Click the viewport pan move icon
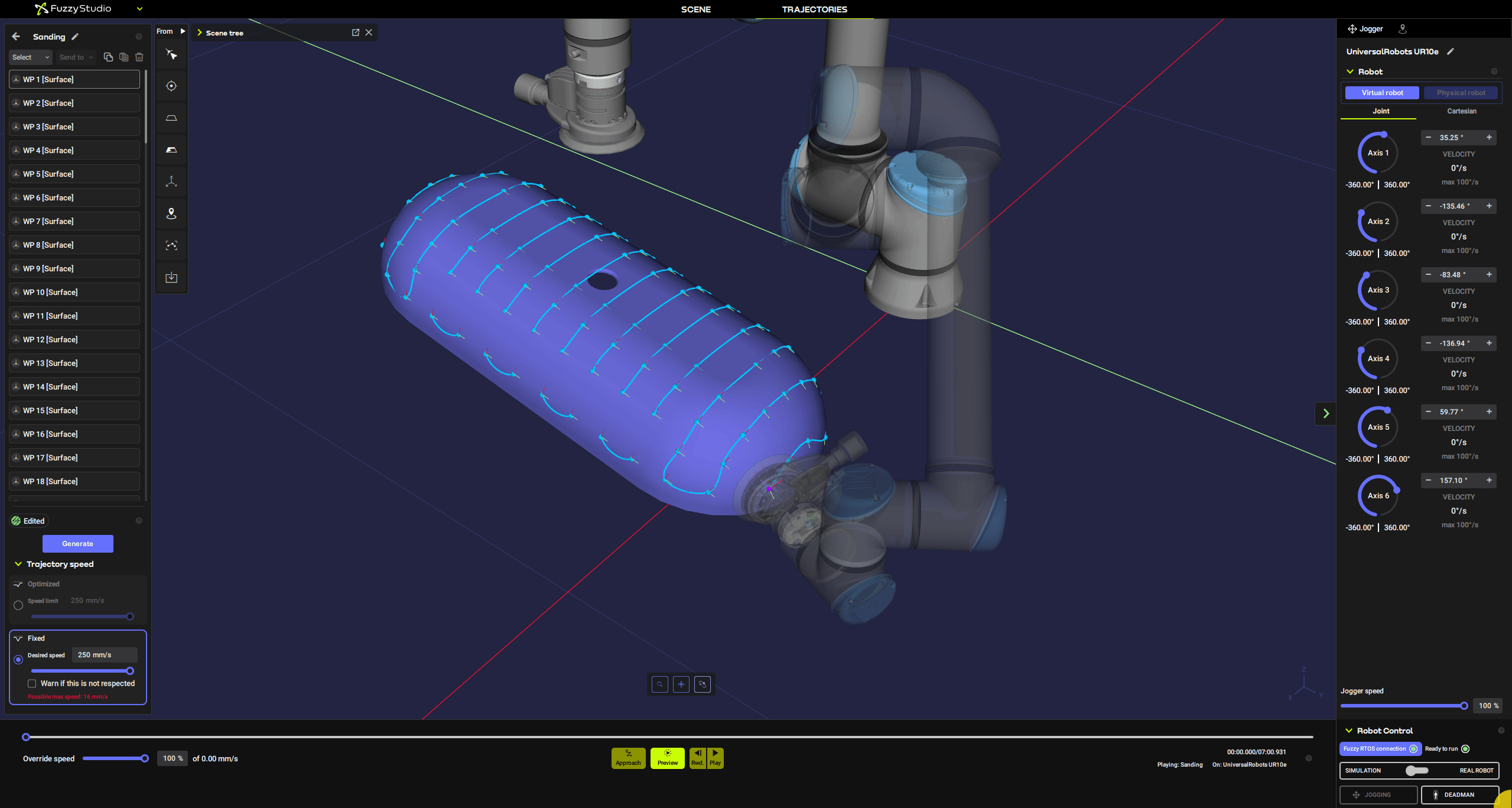The height and width of the screenshot is (808, 1512). (x=681, y=684)
